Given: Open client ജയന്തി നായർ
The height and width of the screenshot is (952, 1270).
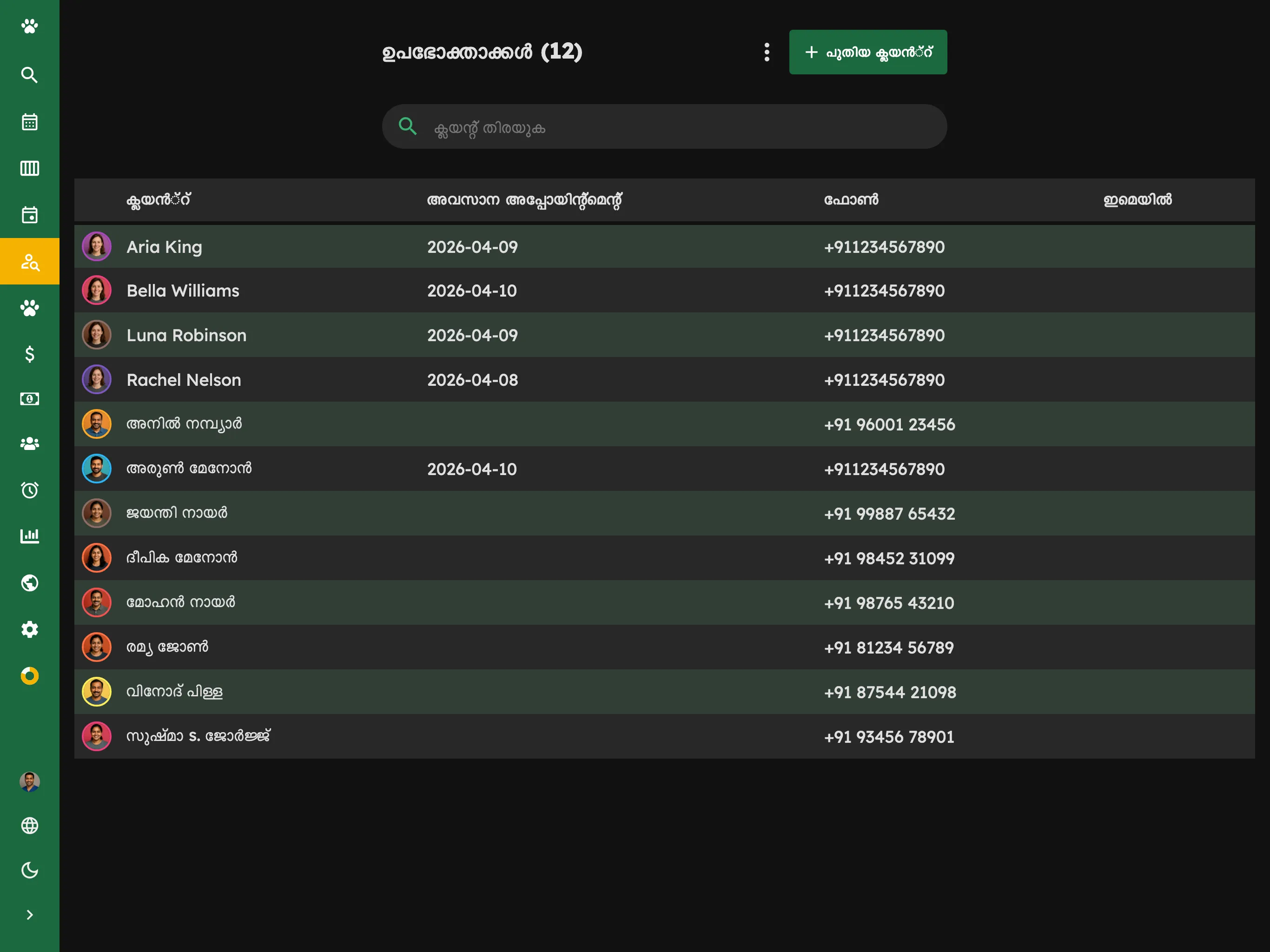Looking at the screenshot, I should pos(664,514).
